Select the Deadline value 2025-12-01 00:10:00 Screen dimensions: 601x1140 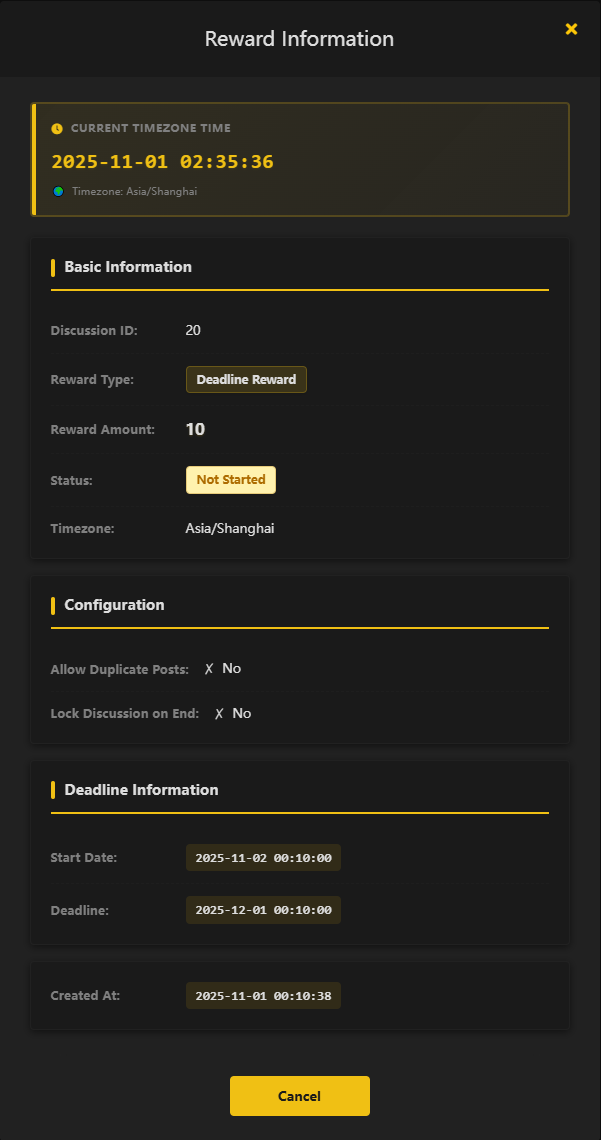263,910
